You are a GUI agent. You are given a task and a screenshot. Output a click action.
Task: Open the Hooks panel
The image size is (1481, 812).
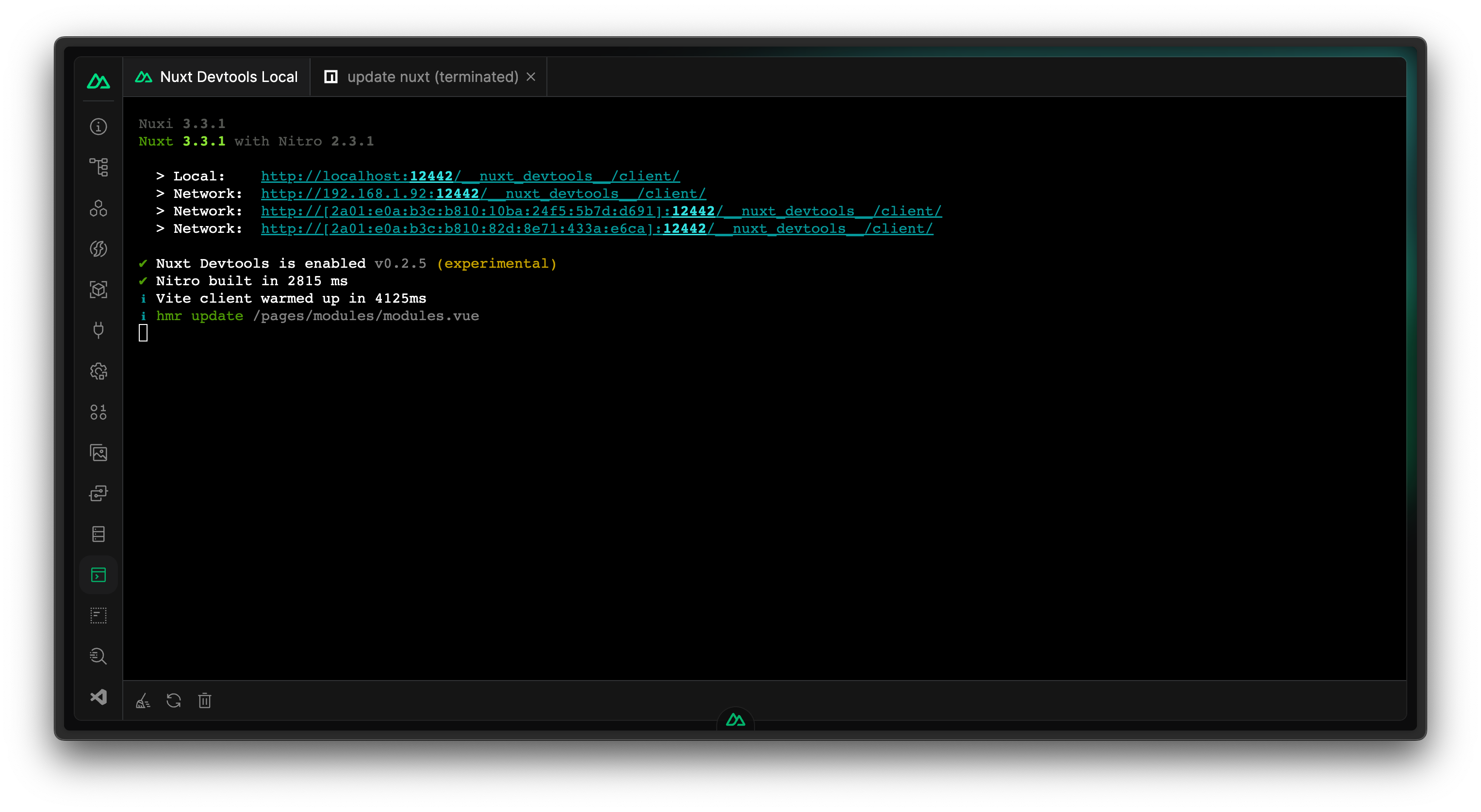point(99,412)
